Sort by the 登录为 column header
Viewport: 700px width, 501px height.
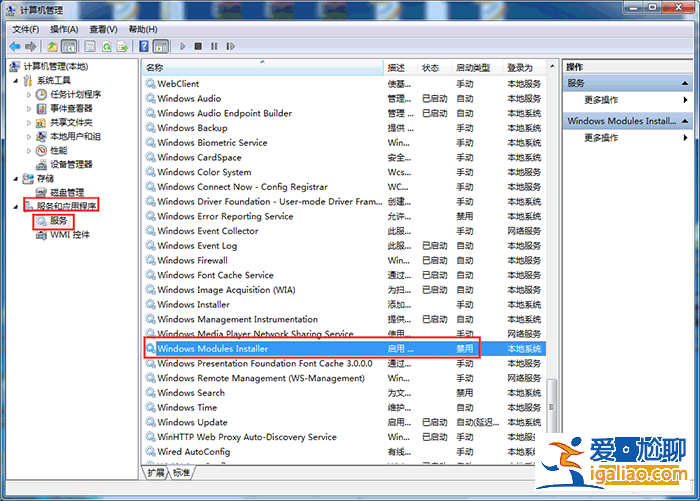pos(525,67)
